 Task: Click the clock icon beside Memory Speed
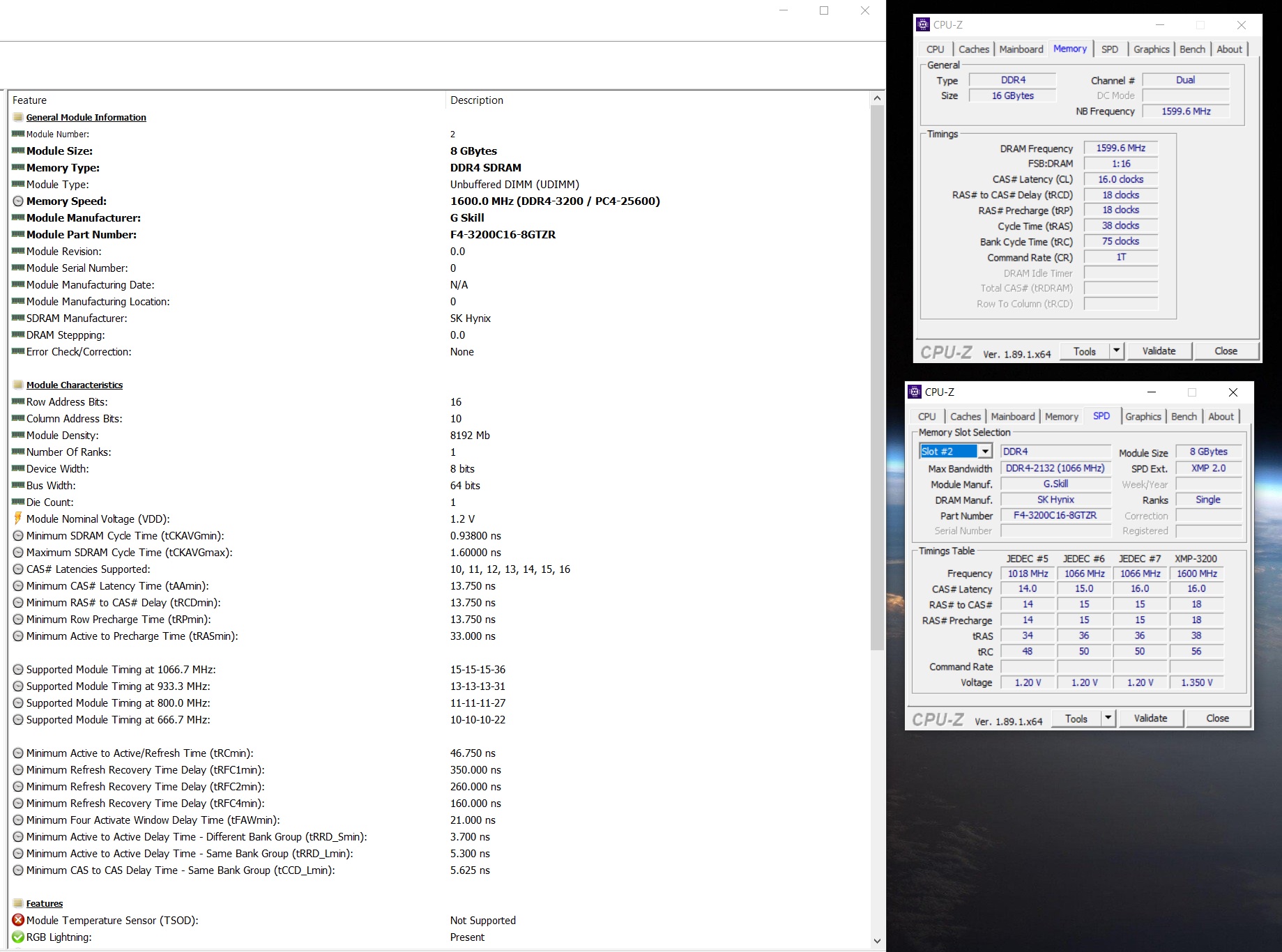tap(18, 201)
